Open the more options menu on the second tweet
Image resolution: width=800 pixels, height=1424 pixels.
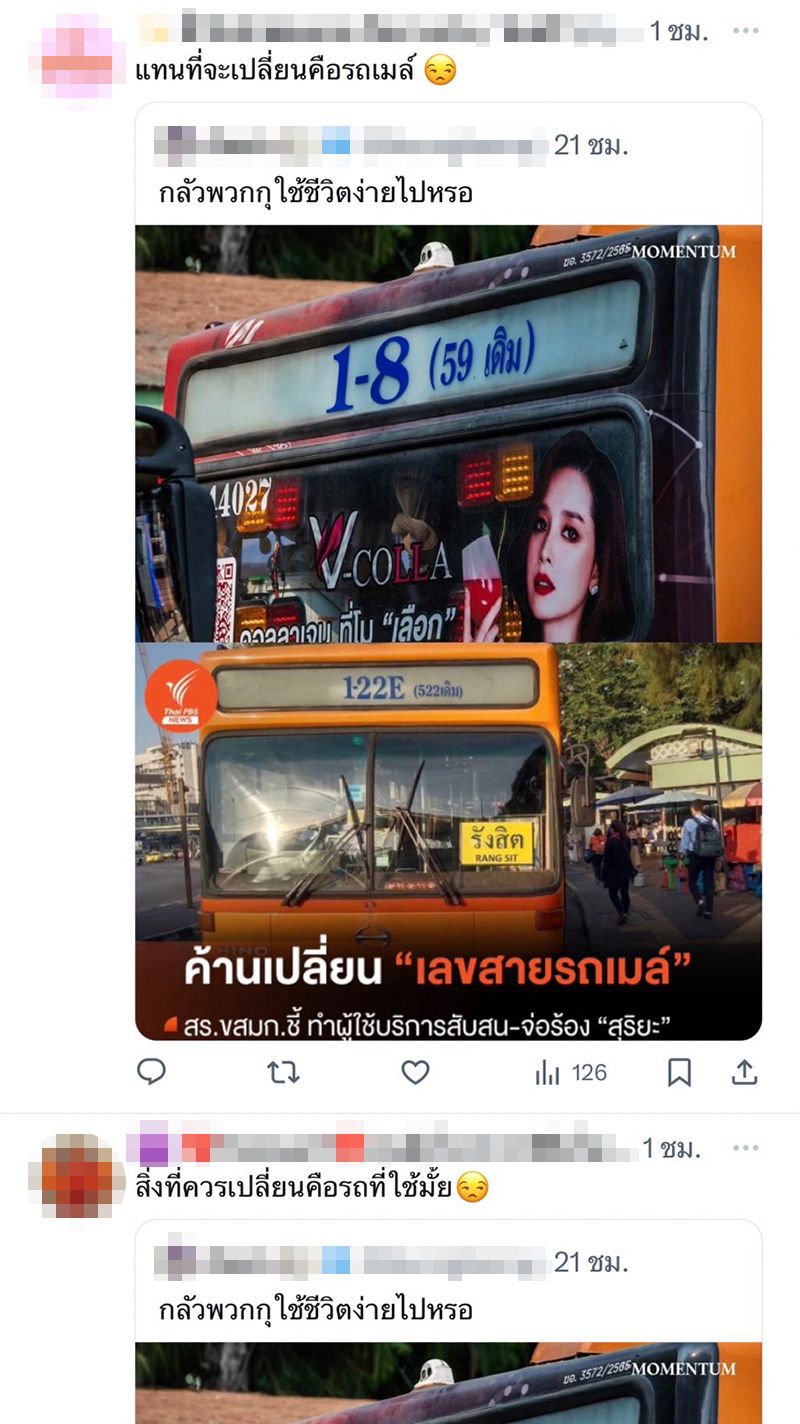746,1148
